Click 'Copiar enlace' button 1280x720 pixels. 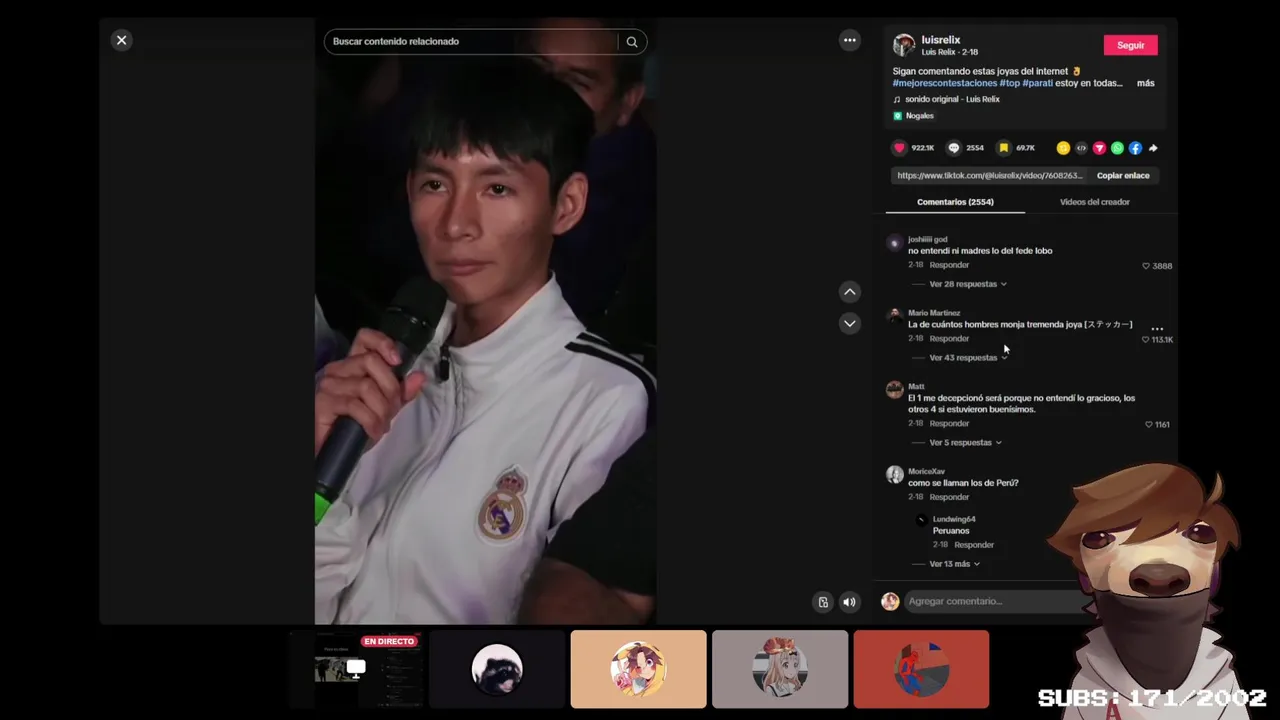tap(1123, 175)
